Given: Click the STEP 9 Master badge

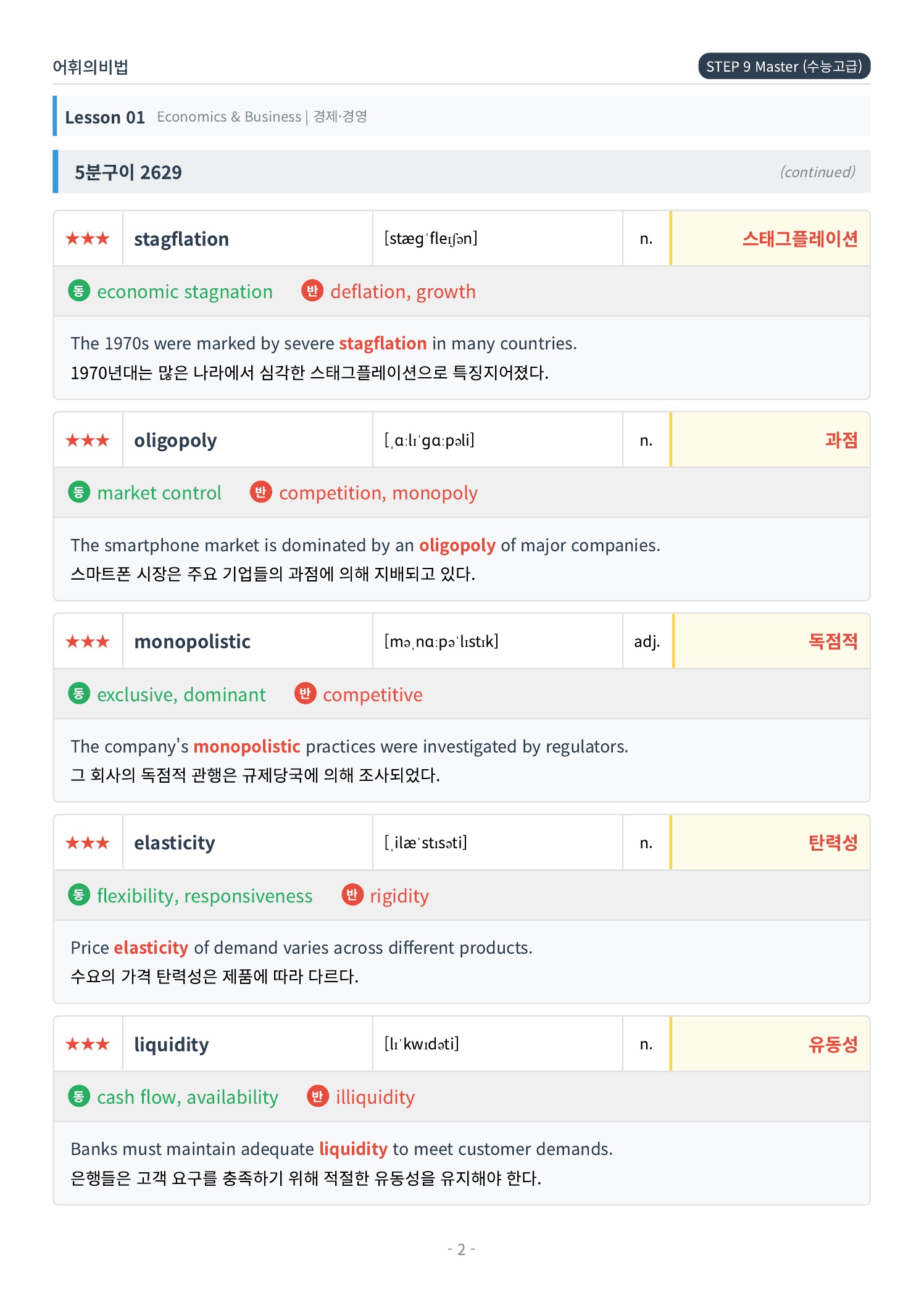Looking at the screenshot, I should click(784, 66).
